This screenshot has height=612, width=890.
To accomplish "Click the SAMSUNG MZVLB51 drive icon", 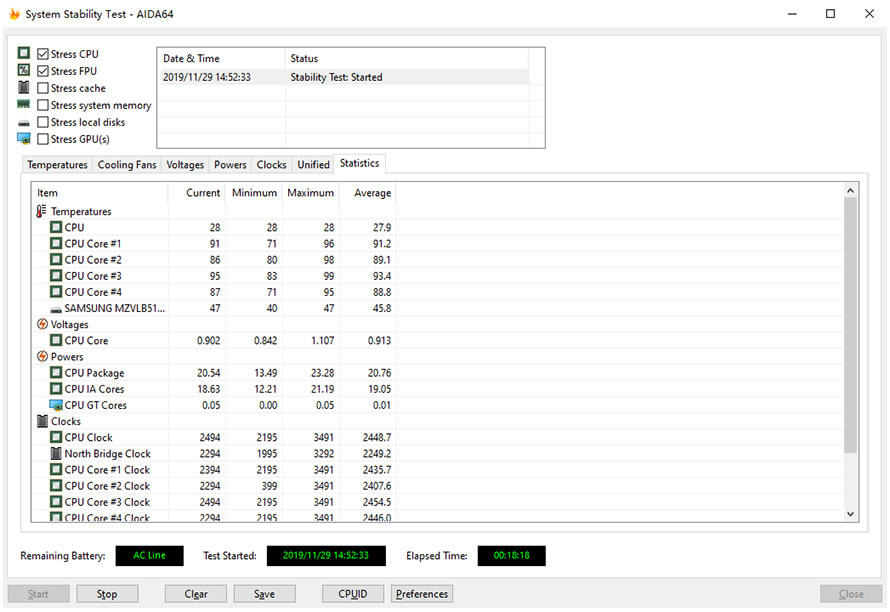I will [x=56, y=309].
